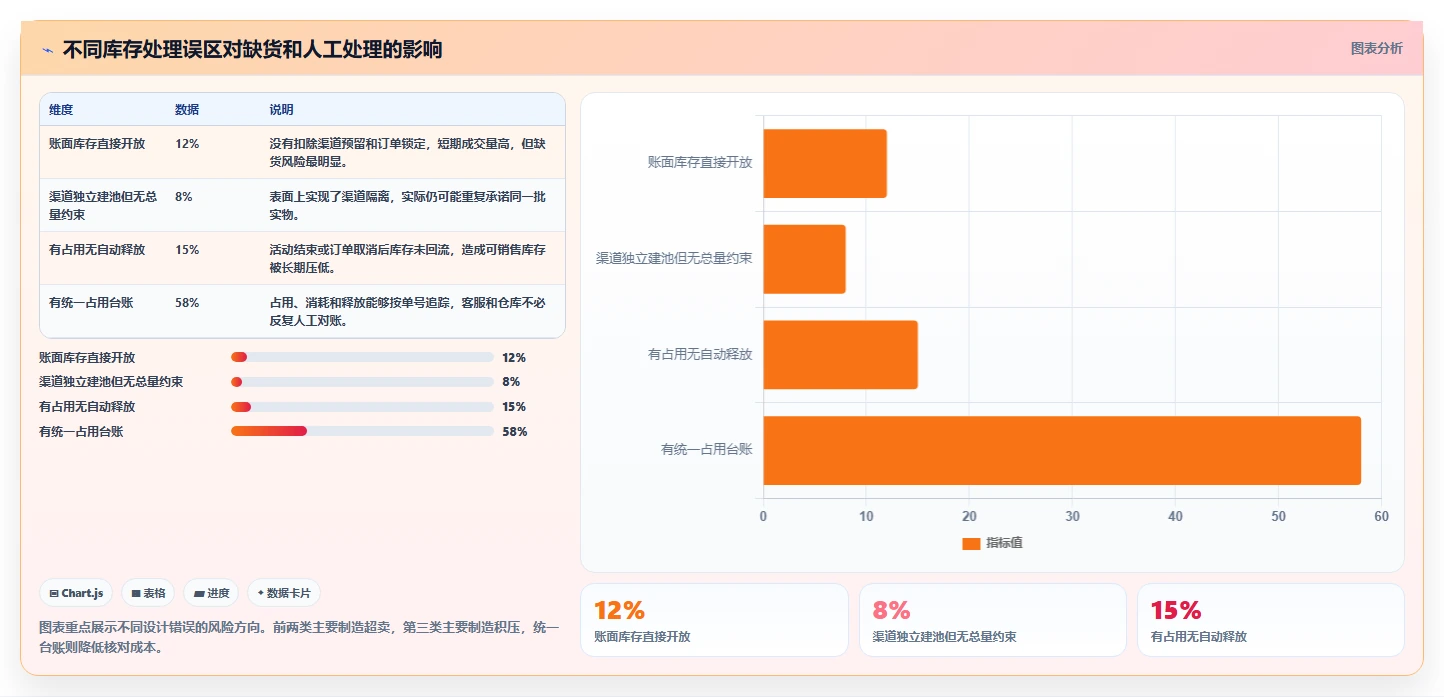The height and width of the screenshot is (697, 1444).
Task: Click table cell 账面库存直接开放
Action: pyautogui.click(x=97, y=143)
